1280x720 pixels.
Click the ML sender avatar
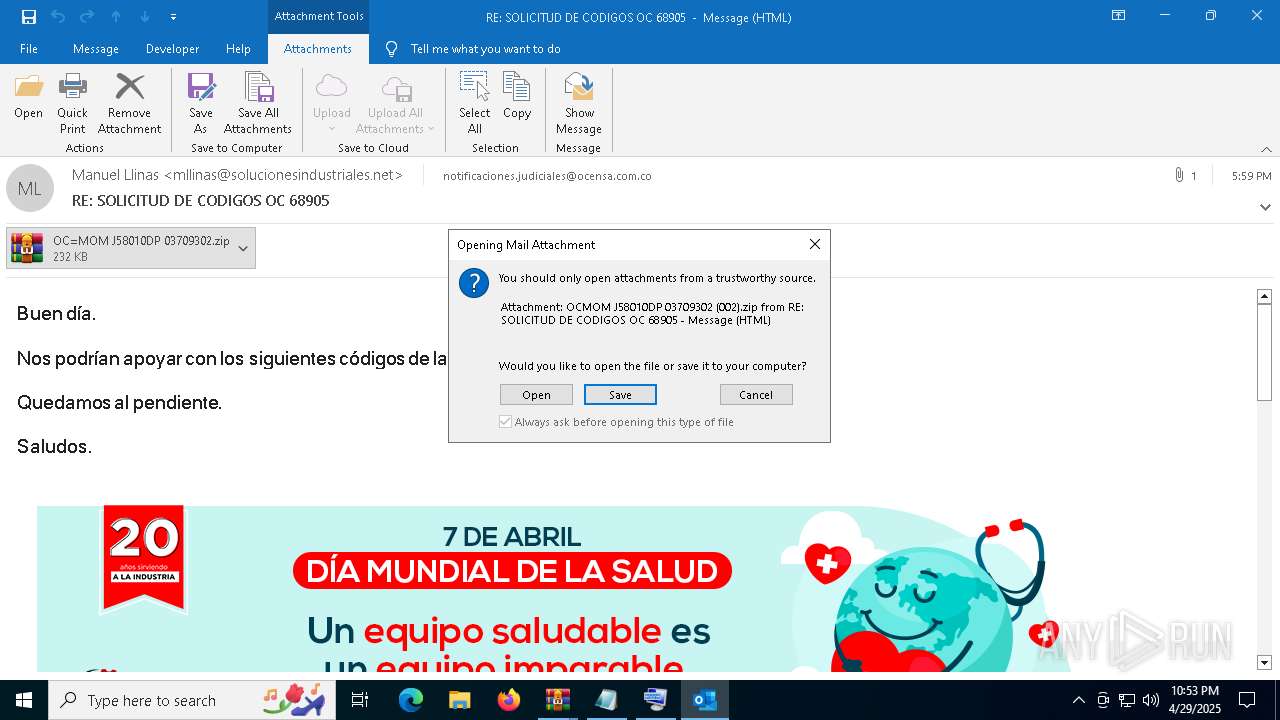pos(30,188)
